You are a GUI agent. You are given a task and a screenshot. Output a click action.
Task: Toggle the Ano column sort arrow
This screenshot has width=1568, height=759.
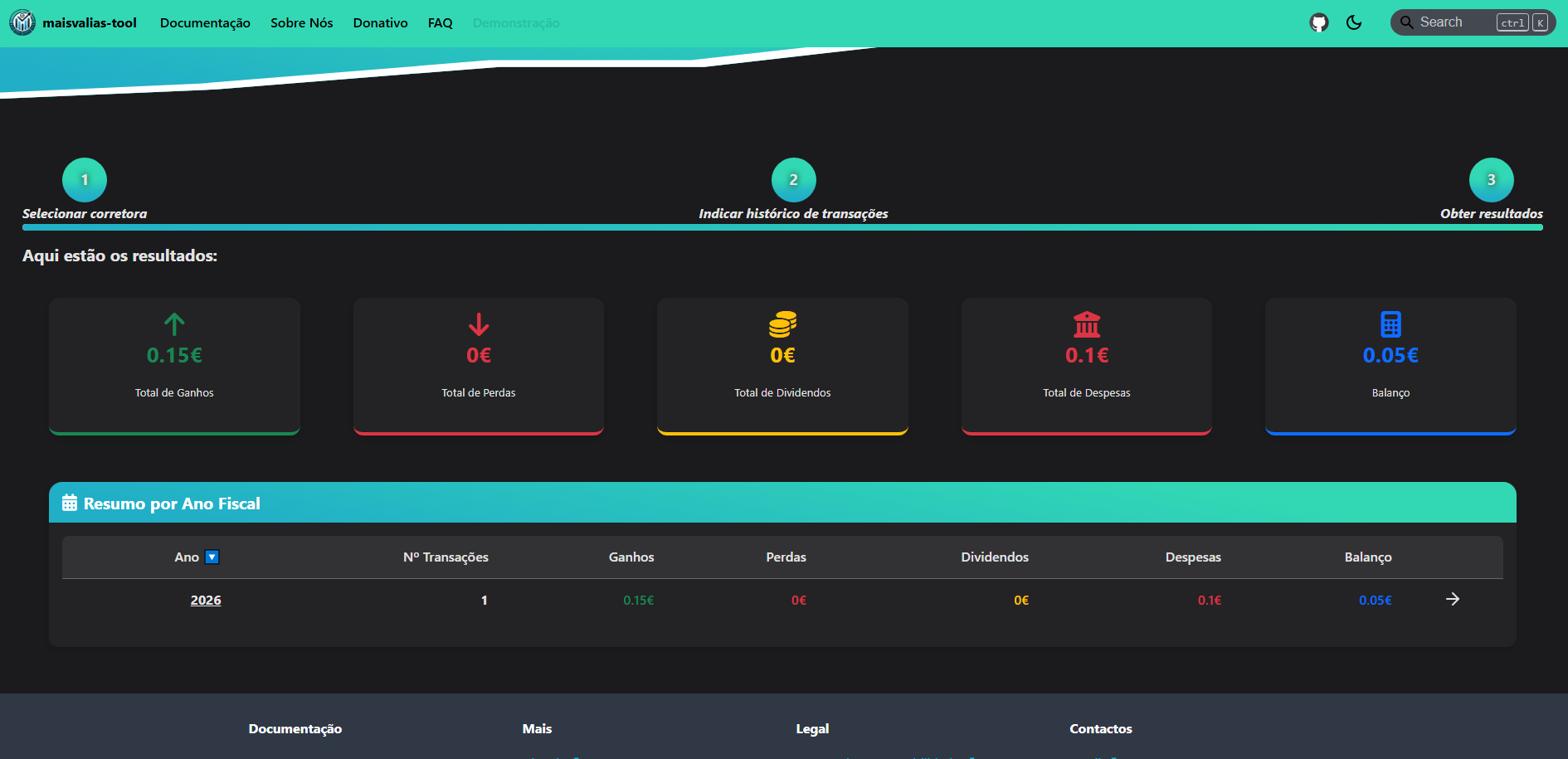pyautogui.click(x=212, y=557)
